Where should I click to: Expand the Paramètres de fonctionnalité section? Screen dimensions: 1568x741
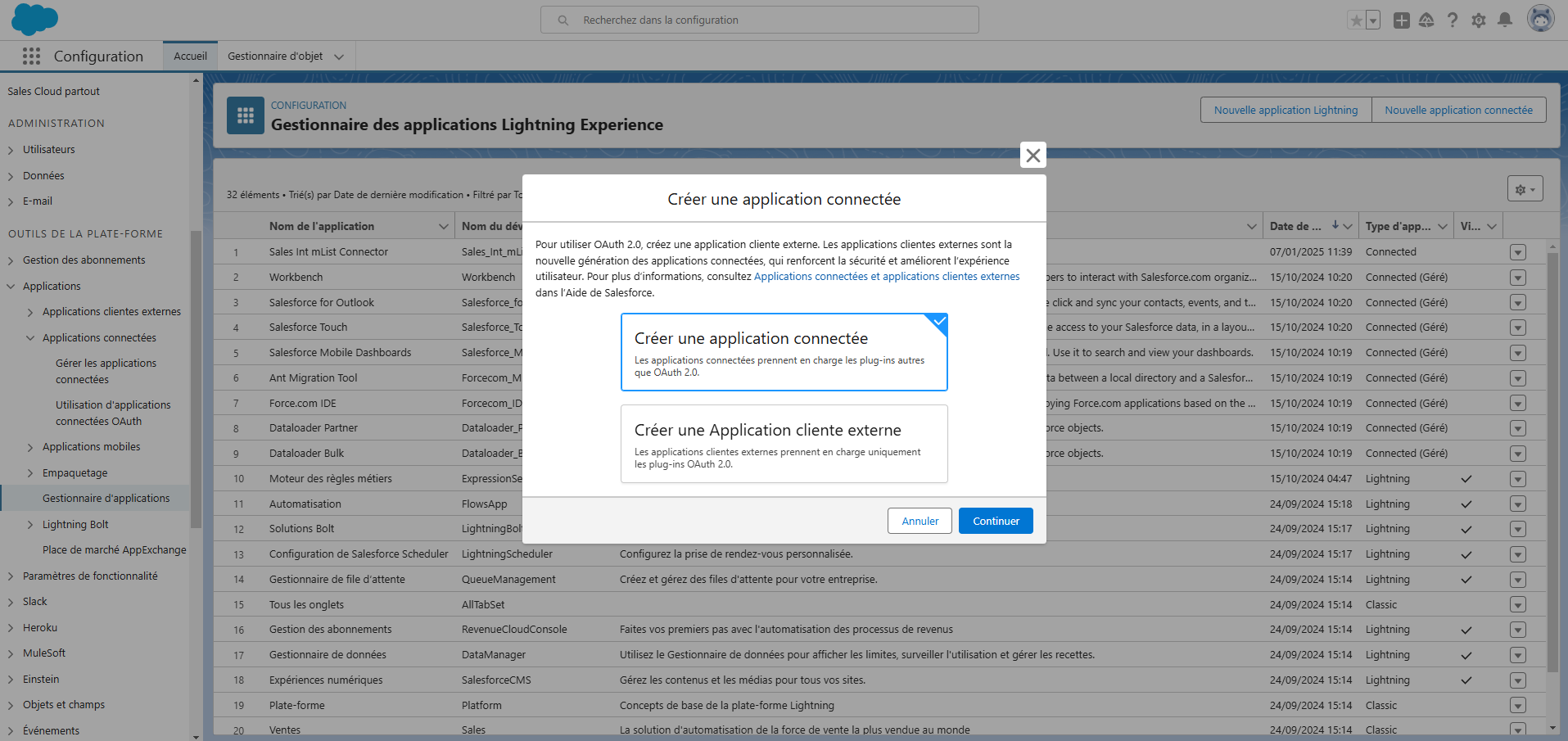tap(11, 576)
